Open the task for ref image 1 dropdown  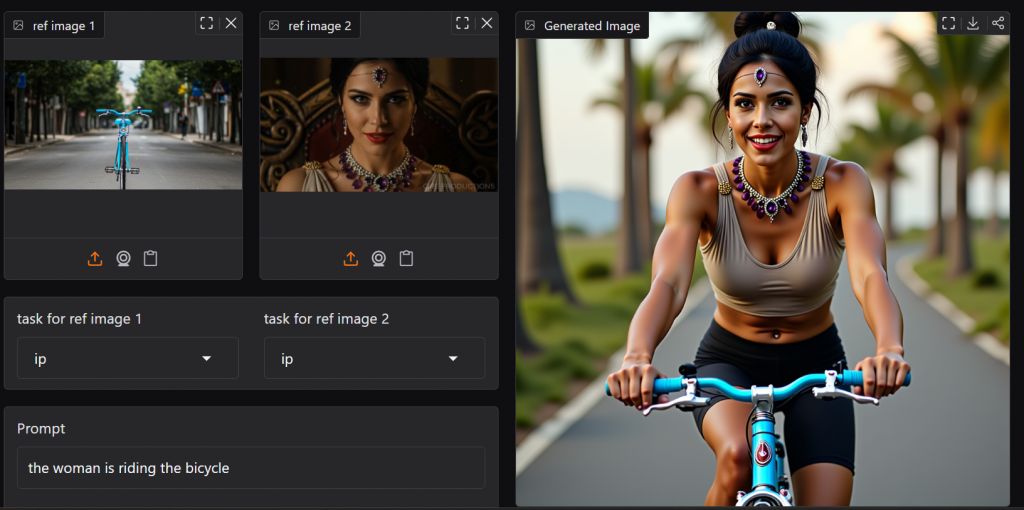[x=127, y=358]
